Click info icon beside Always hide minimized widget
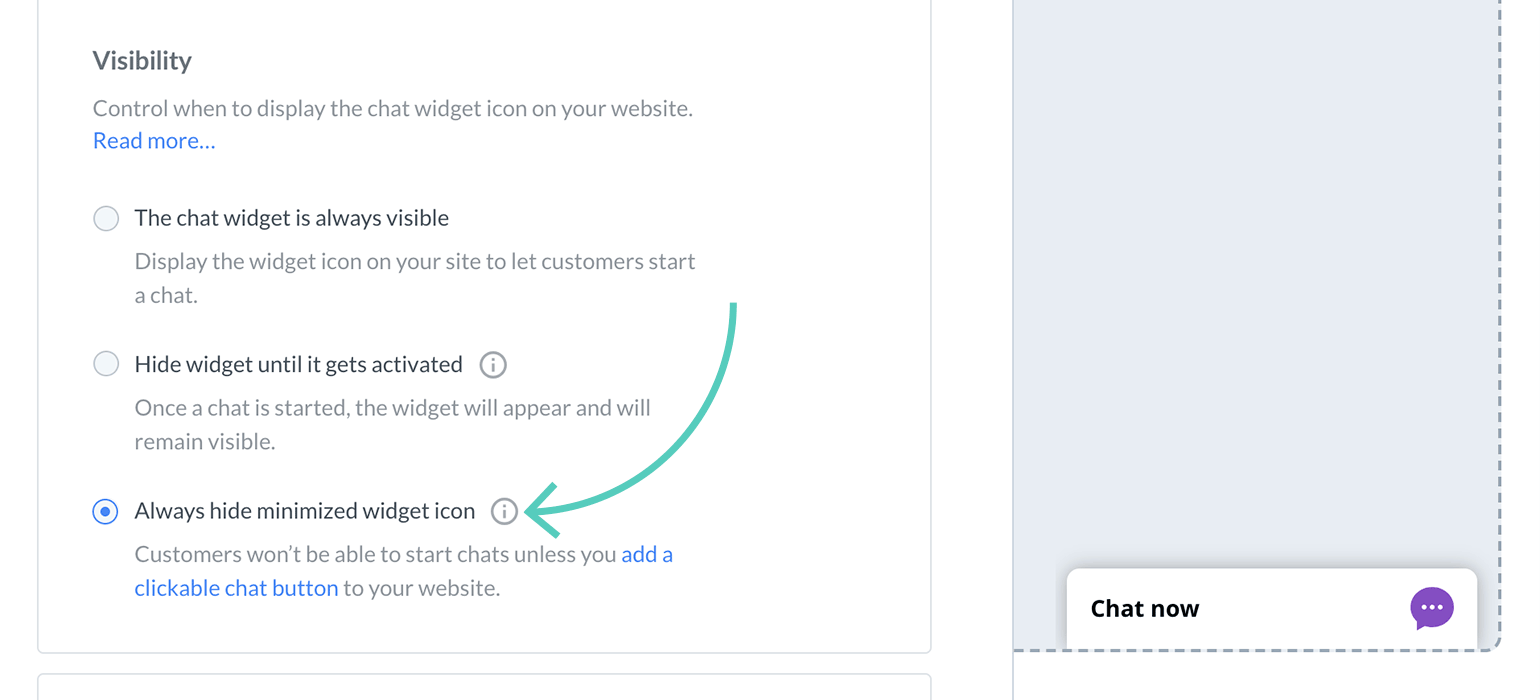The image size is (1540, 700). click(x=505, y=512)
